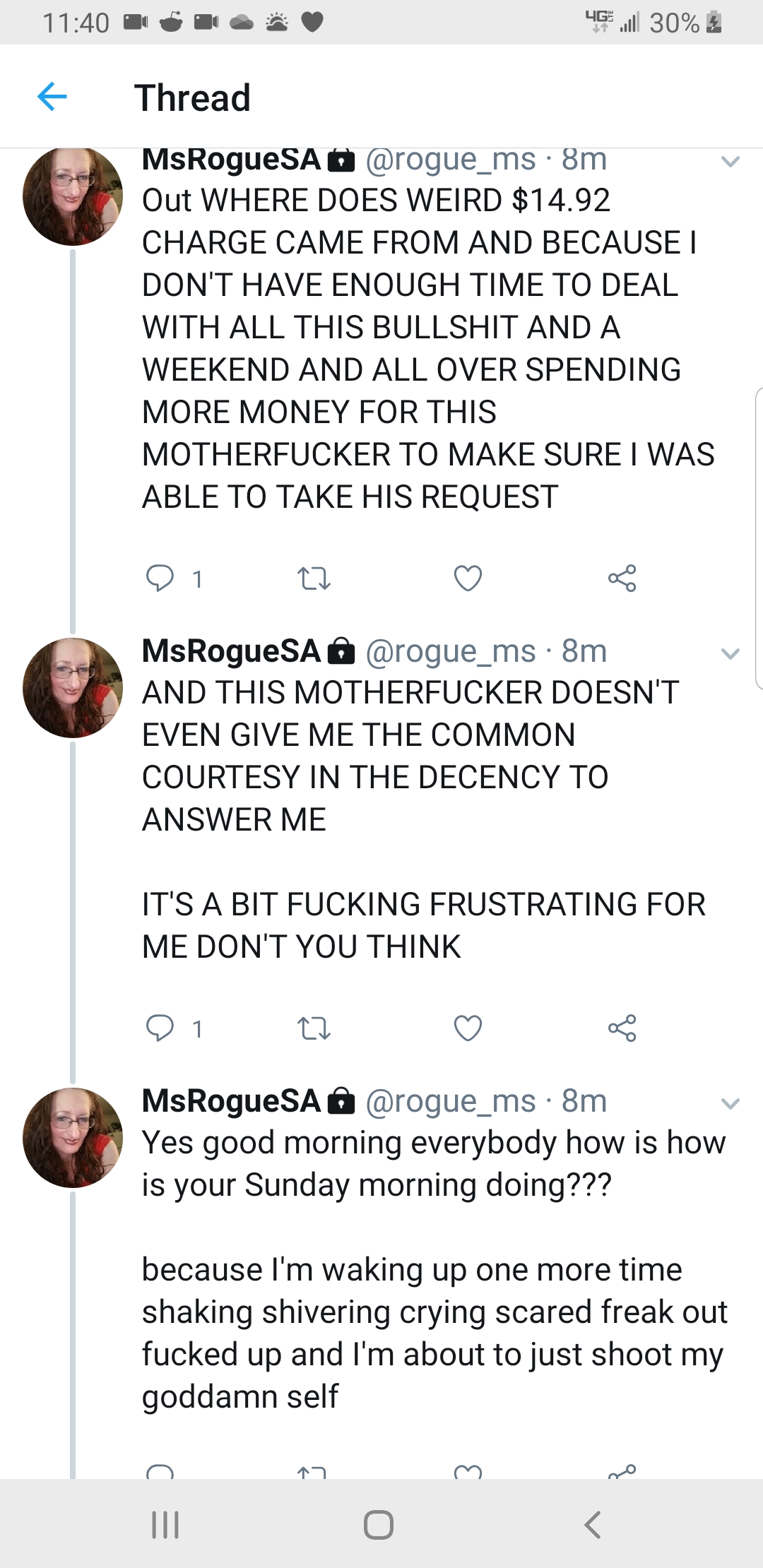Open profile picture of first tweet
The width and height of the screenshot is (763, 1568).
click(x=72, y=196)
